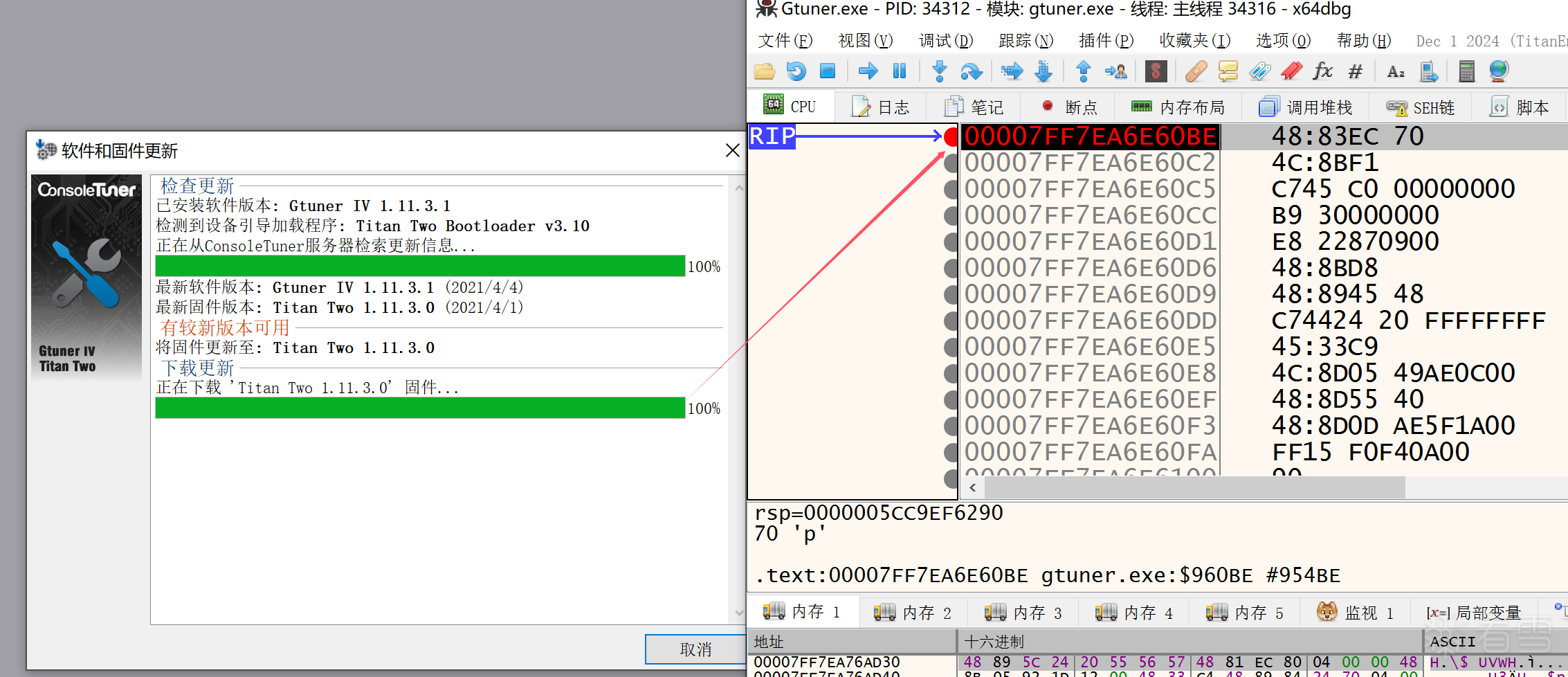Show bookmarks with the red bookmark icon
The image size is (1568, 677).
(x=1292, y=71)
